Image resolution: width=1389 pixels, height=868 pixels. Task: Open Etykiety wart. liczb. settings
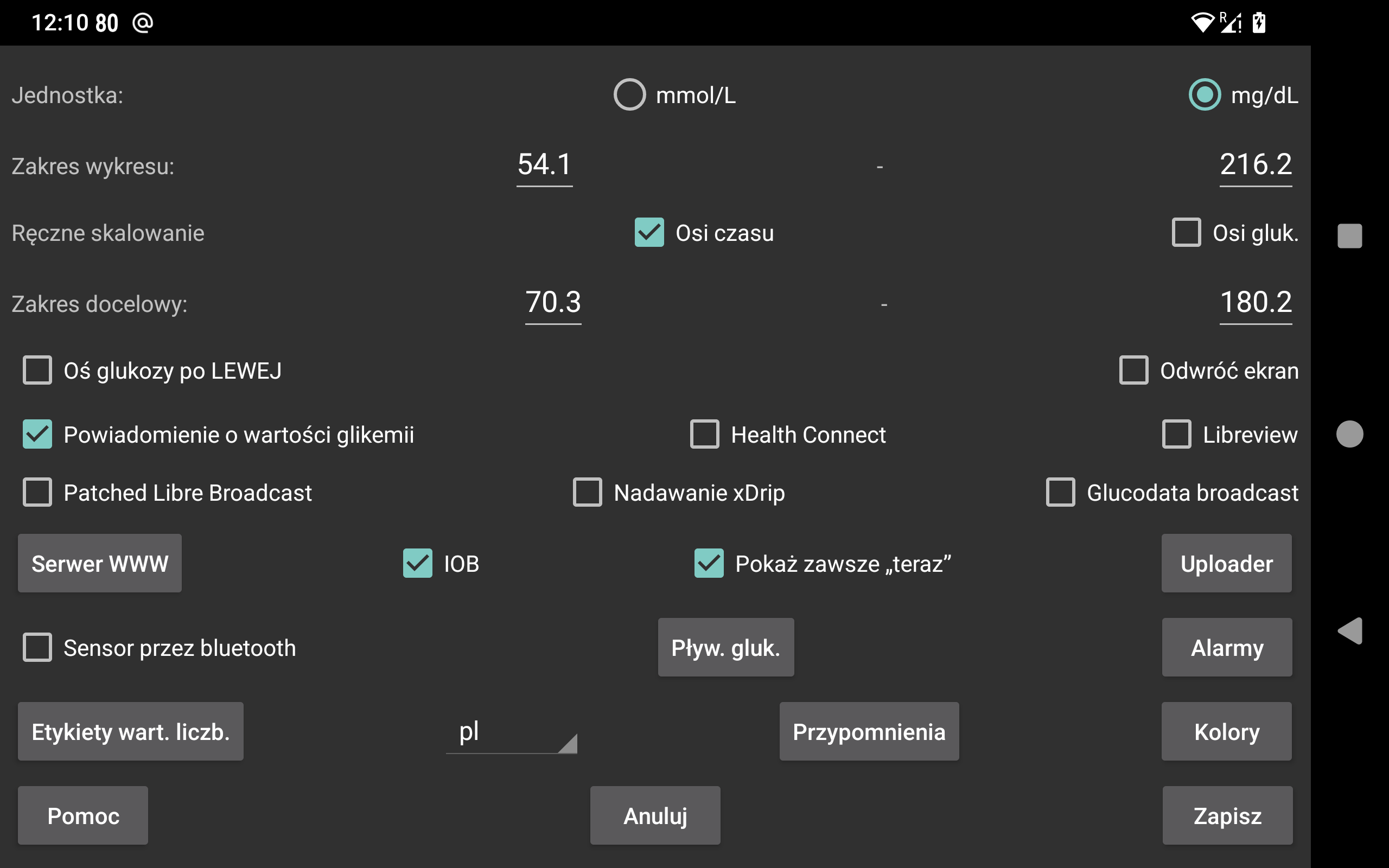(x=130, y=732)
